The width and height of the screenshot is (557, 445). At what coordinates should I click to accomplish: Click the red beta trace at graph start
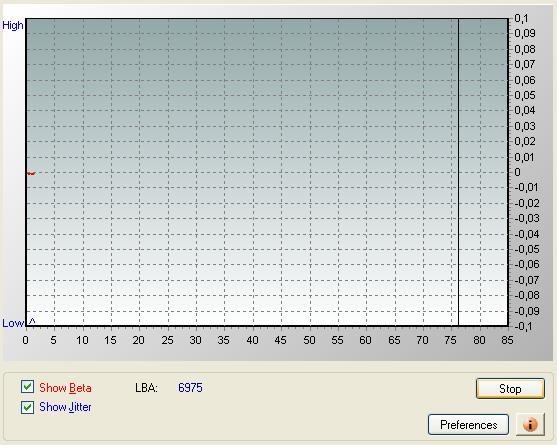coord(31,173)
